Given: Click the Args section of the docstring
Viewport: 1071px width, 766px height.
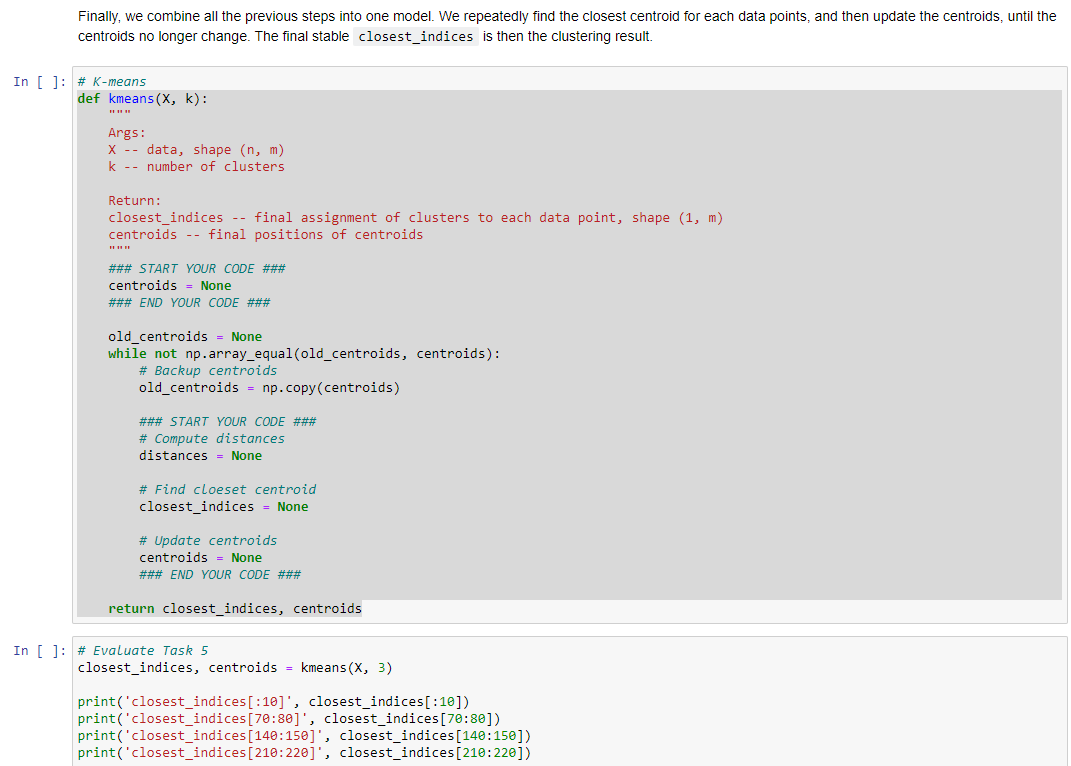Looking at the screenshot, I should (124, 132).
